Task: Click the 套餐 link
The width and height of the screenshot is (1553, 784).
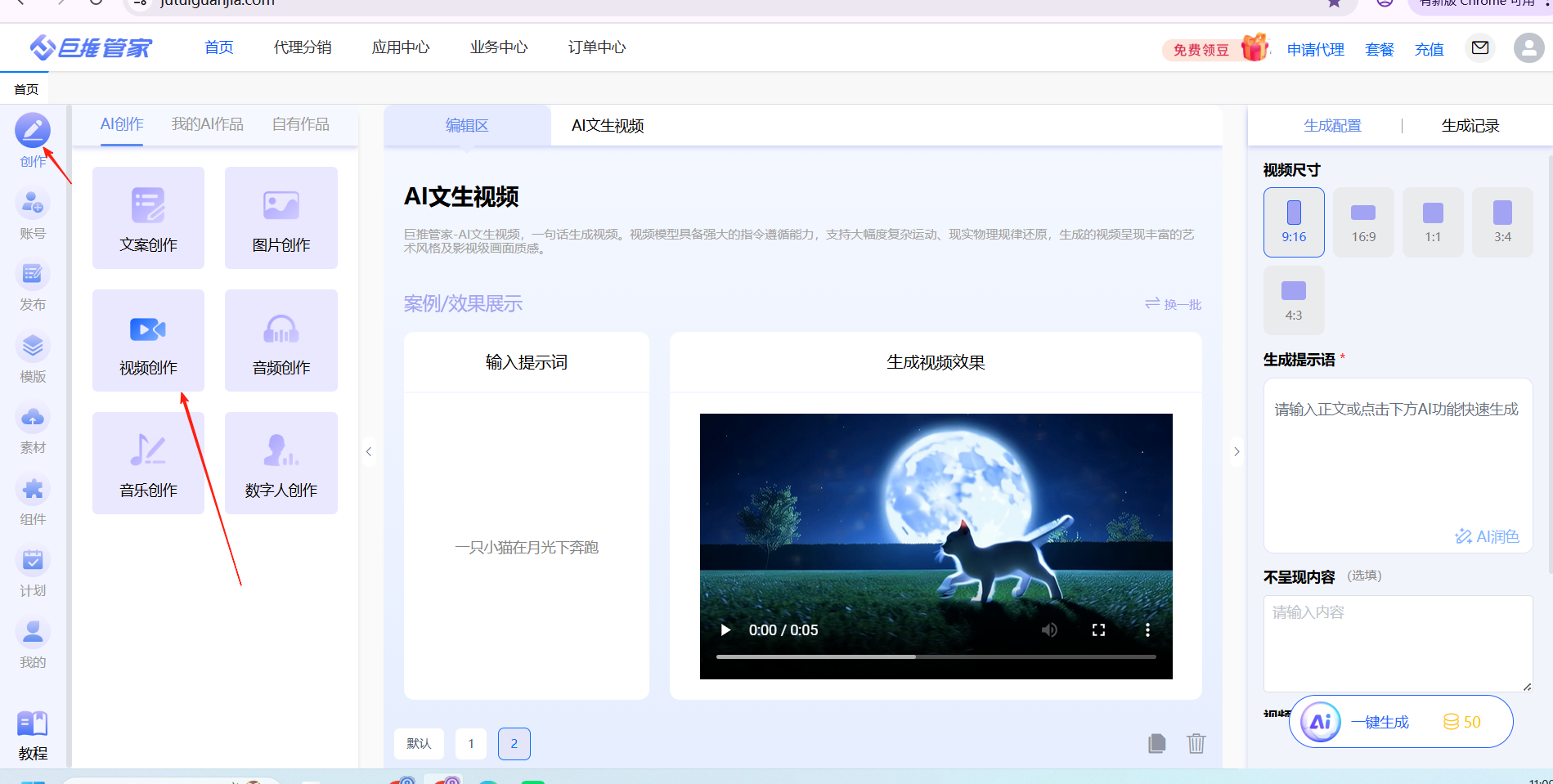Action: (x=1380, y=50)
